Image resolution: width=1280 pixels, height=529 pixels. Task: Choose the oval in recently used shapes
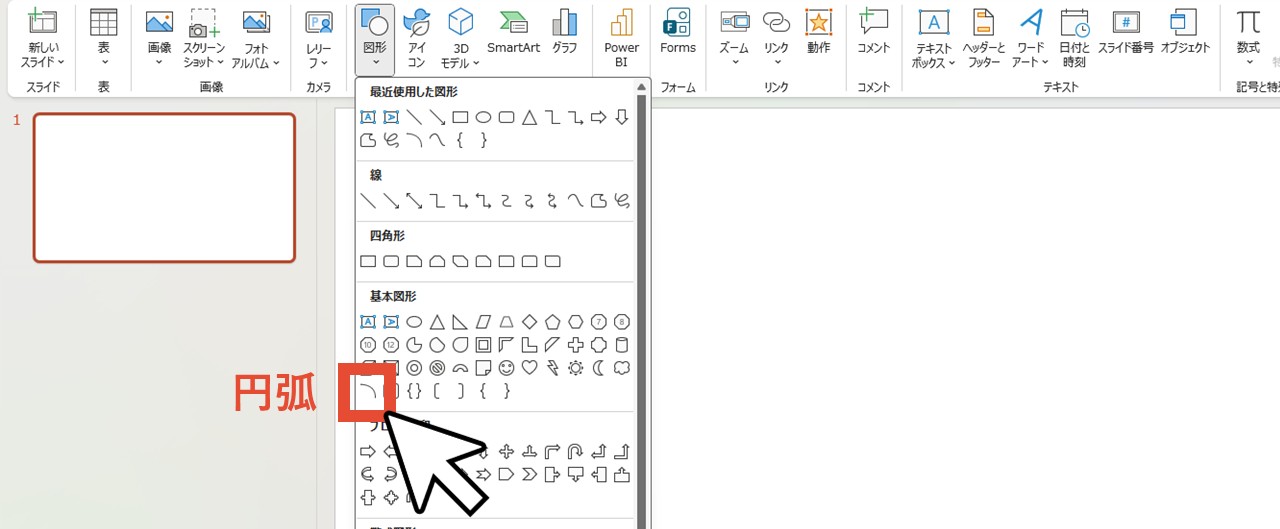tap(483, 117)
